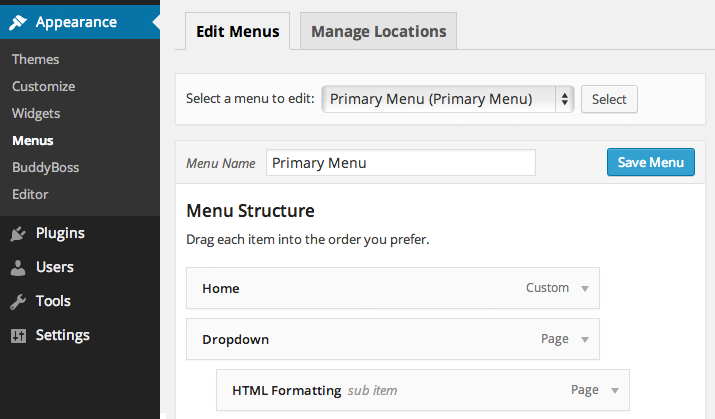Screen dimensions: 715x419
Task: Open the menu selection dropdown
Action: coord(447,99)
